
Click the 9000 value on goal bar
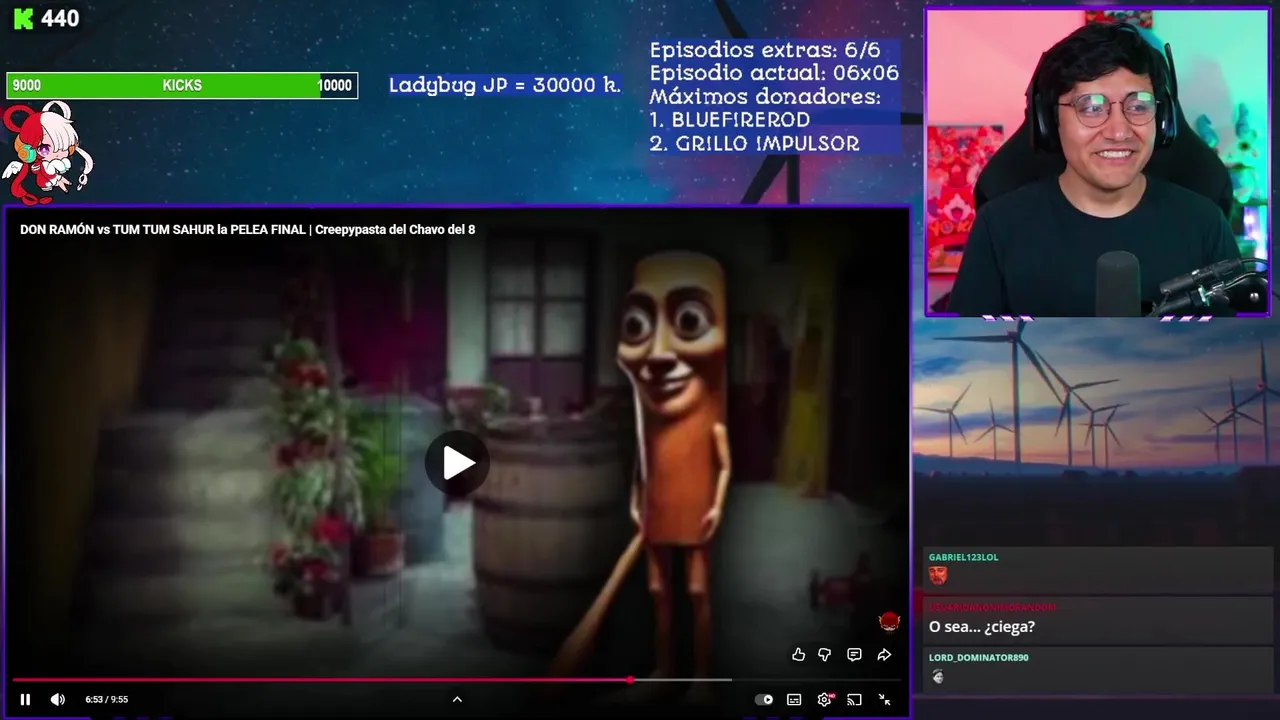click(x=27, y=86)
